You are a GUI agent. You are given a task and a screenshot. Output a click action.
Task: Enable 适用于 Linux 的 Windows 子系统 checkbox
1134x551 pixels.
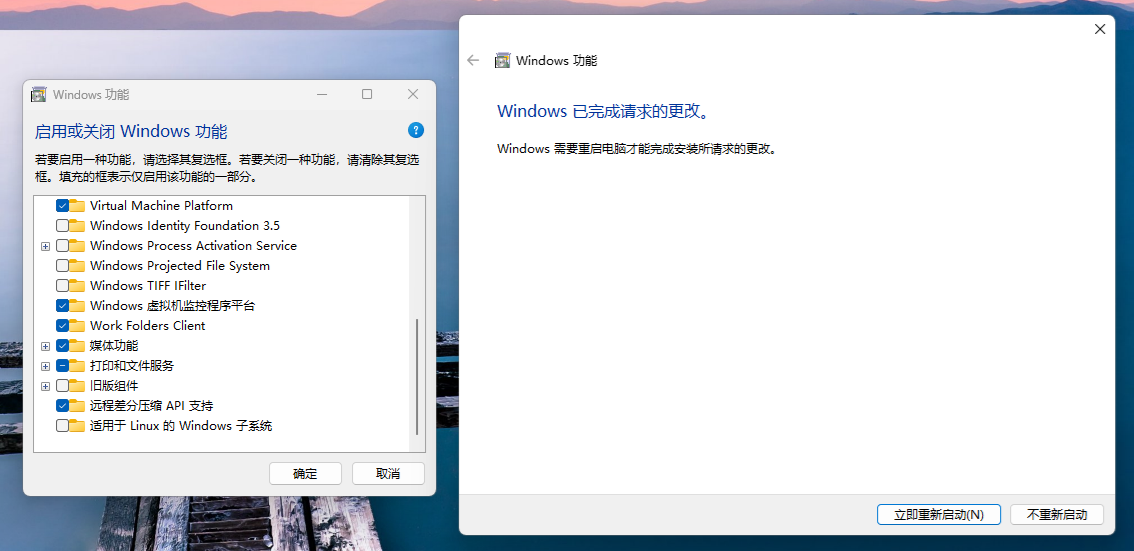click(63, 426)
